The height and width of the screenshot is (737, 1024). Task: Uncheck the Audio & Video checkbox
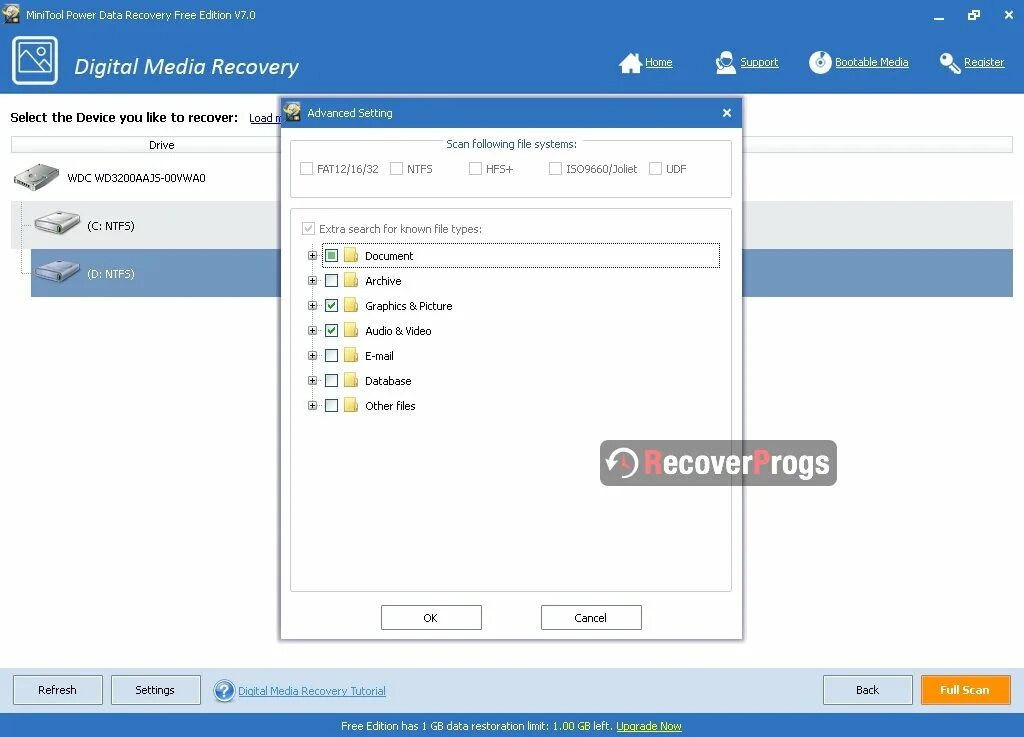pos(332,330)
